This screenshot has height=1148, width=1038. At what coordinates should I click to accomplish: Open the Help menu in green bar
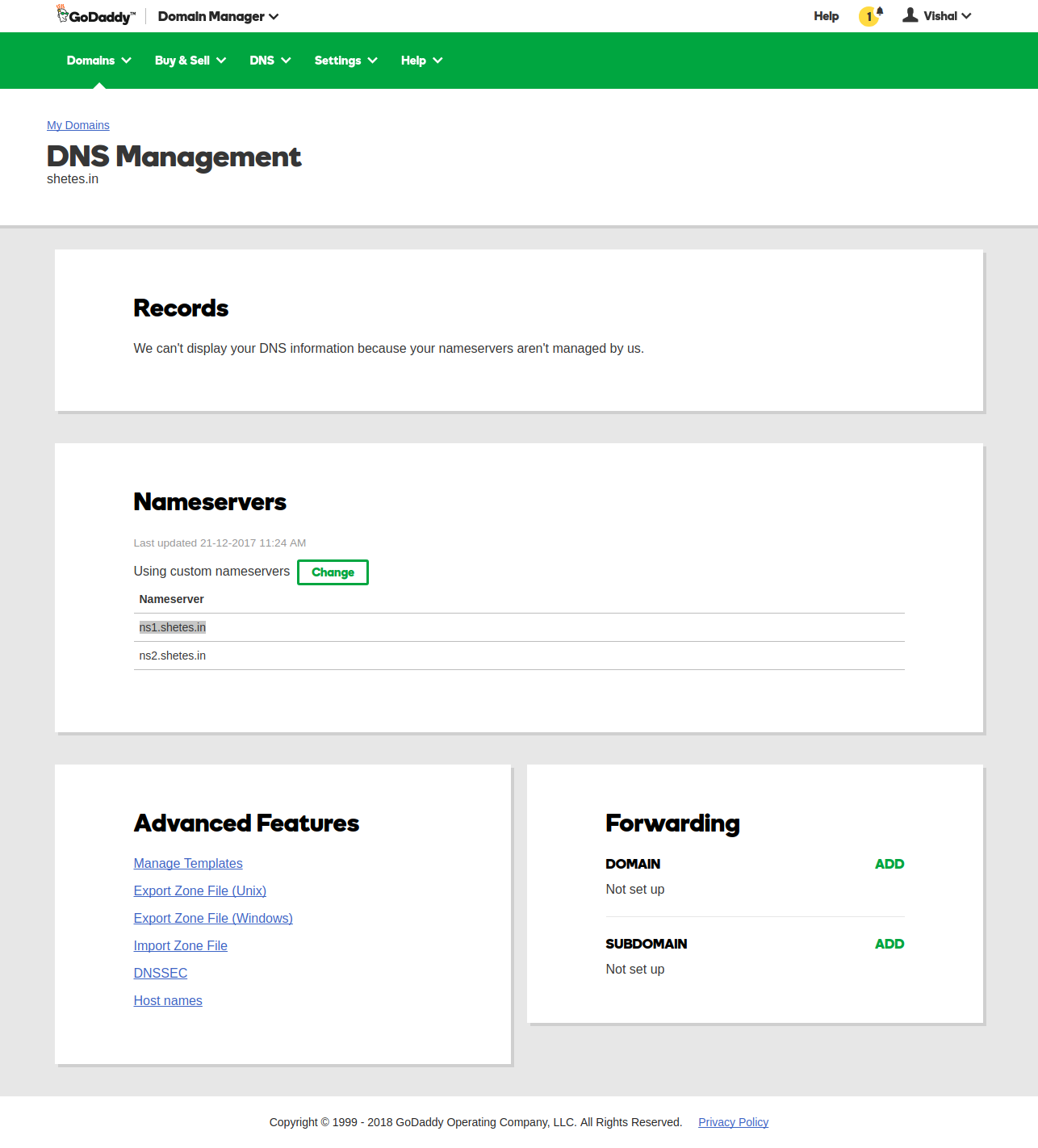coord(421,61)
